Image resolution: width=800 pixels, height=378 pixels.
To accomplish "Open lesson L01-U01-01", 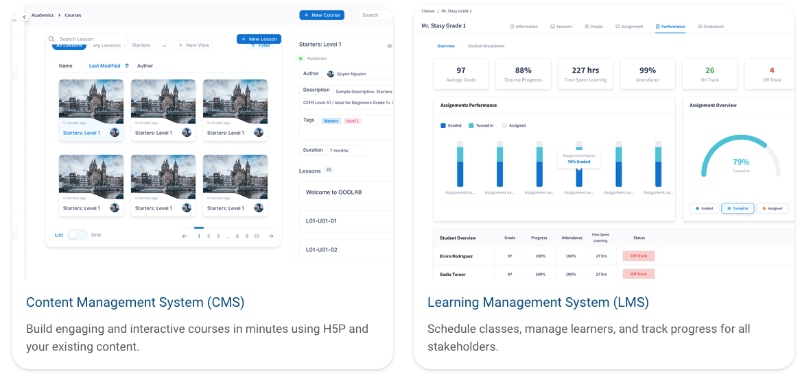I will 346,221.
